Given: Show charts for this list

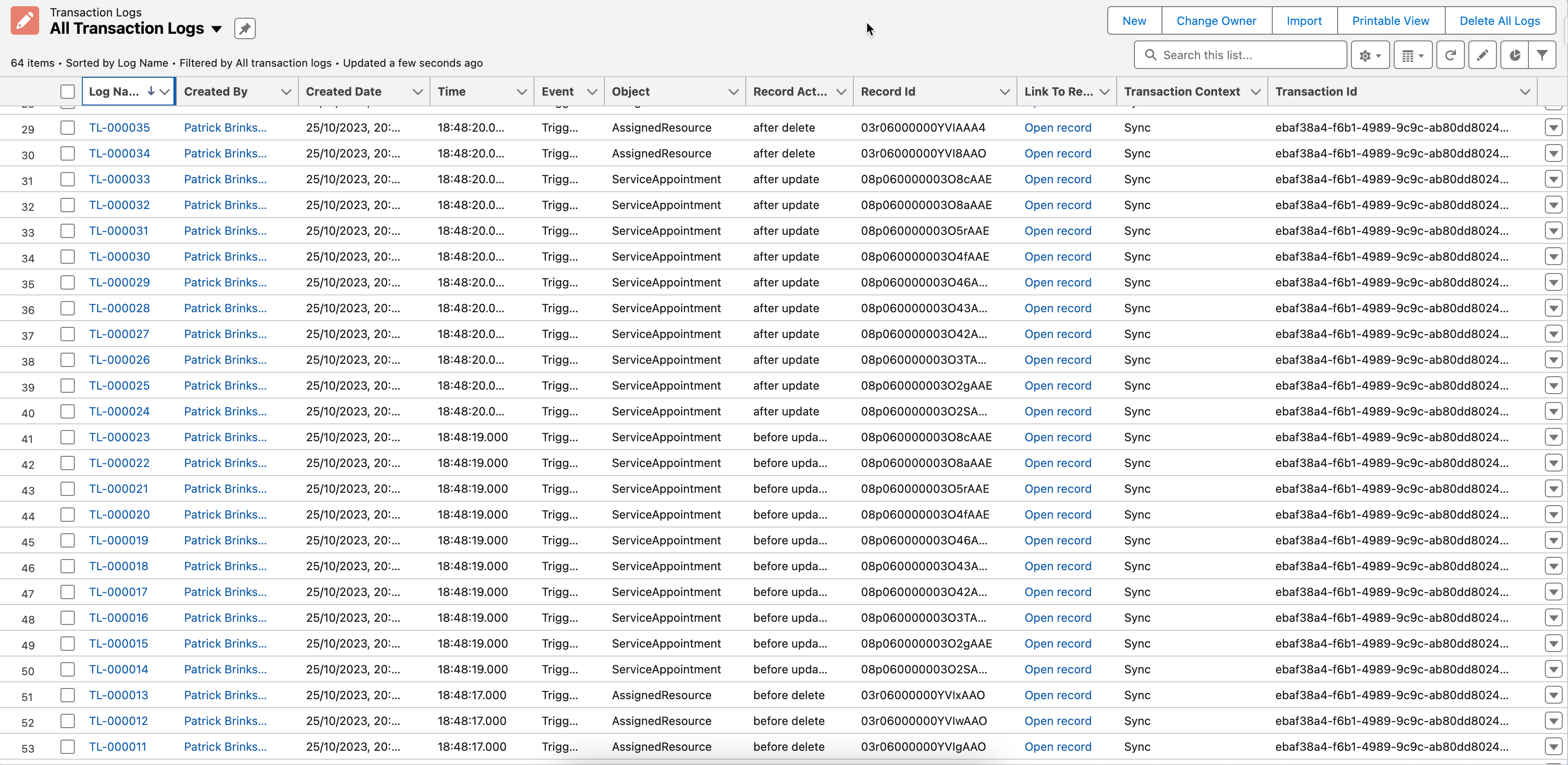Looking at the screenshot, I should pos(1515,55).
